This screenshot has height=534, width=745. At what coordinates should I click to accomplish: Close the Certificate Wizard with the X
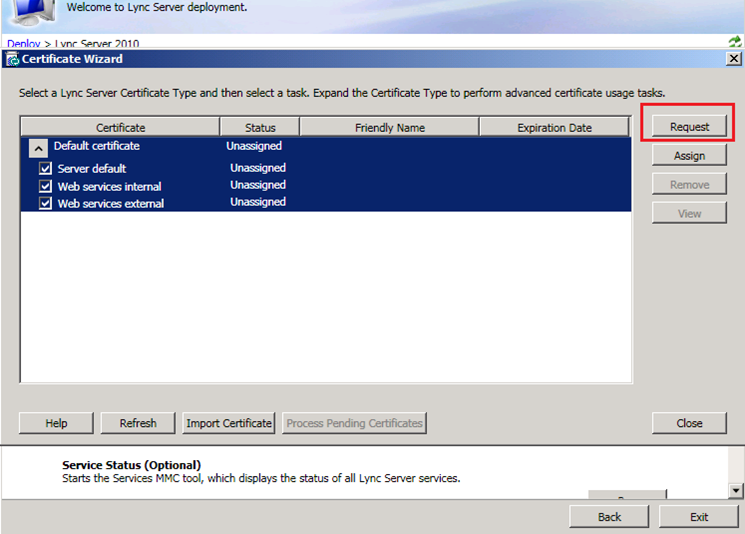pos(734,58)
